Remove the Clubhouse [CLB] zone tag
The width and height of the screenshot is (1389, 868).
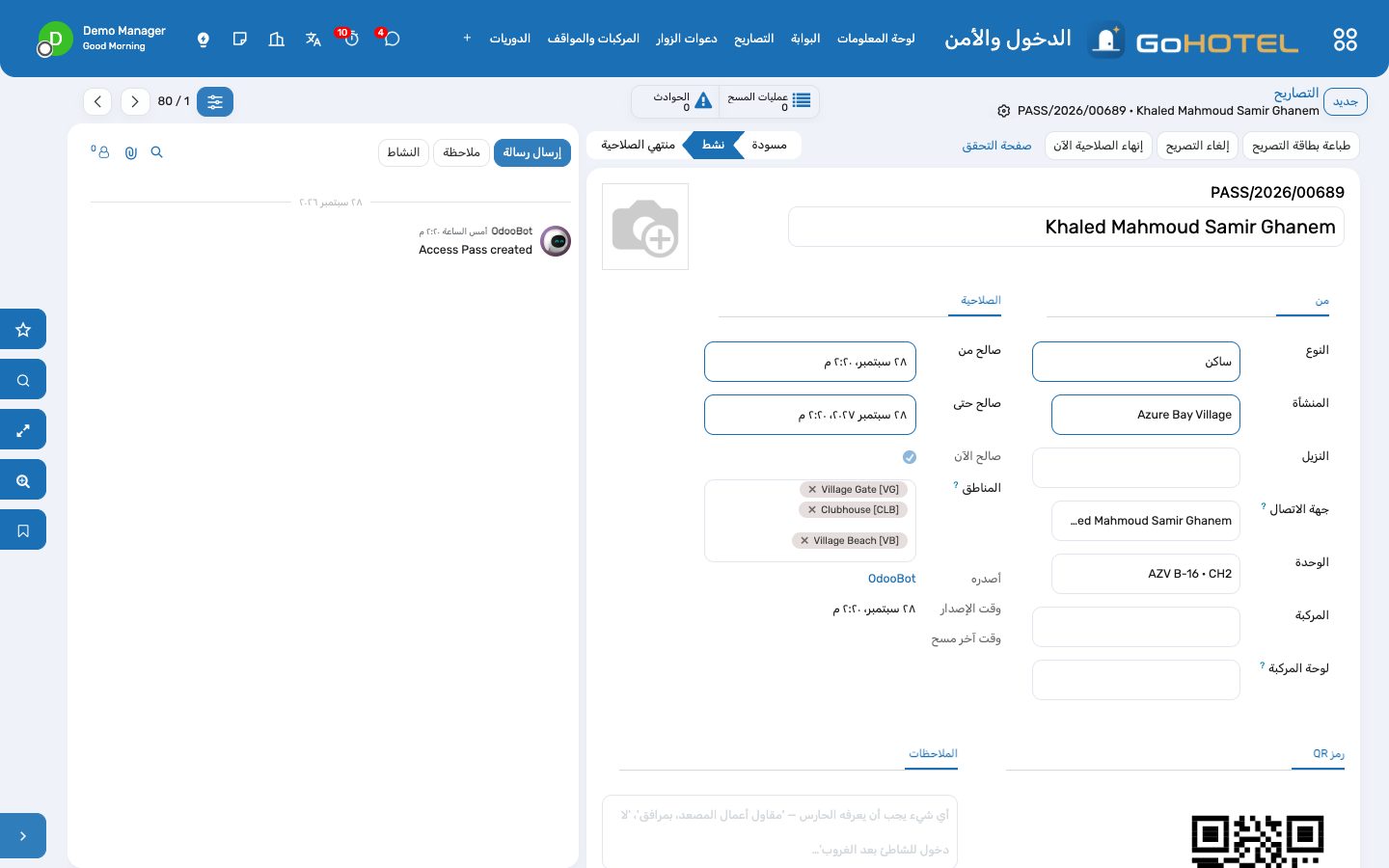[812, 510]
